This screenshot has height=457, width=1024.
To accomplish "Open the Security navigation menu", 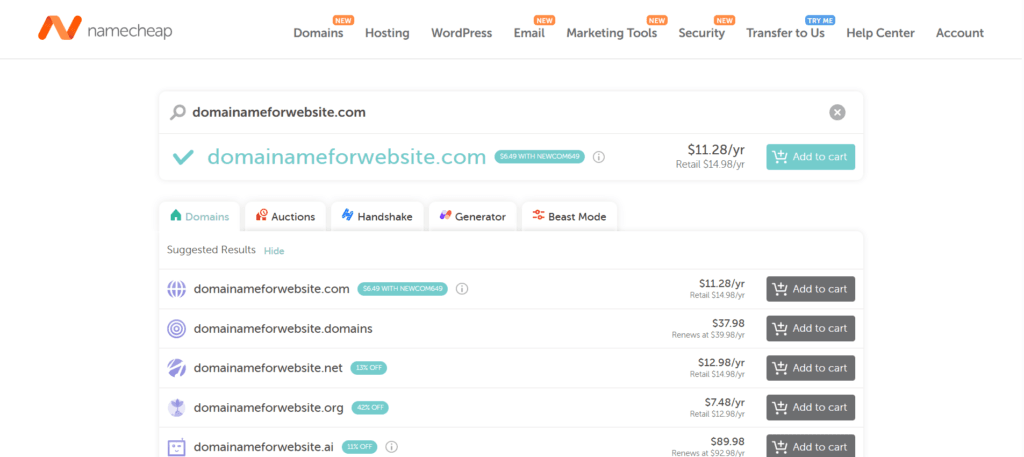I will (701, 33).
